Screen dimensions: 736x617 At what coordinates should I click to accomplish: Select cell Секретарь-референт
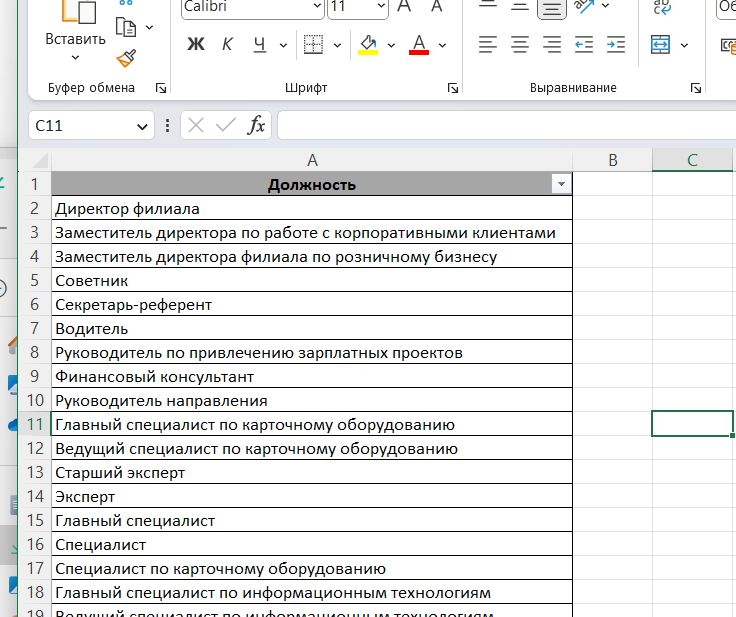[x=312, y=304]
